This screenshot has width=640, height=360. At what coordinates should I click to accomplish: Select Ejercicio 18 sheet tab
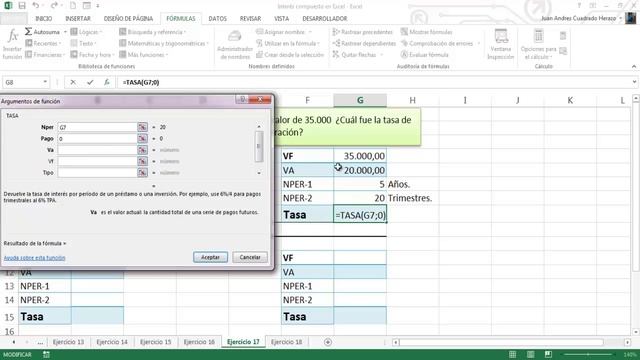(287, 342)
